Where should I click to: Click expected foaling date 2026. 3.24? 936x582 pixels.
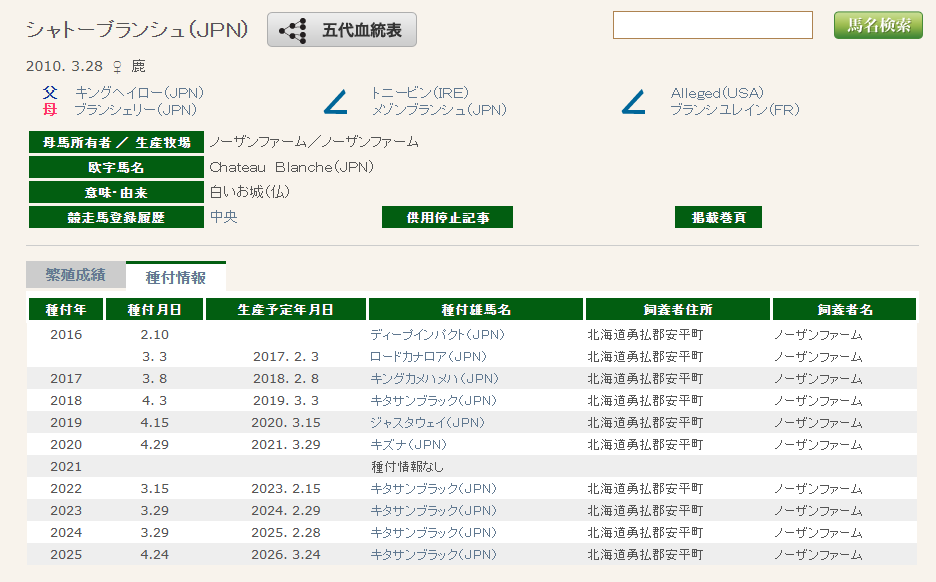(286, 555)
